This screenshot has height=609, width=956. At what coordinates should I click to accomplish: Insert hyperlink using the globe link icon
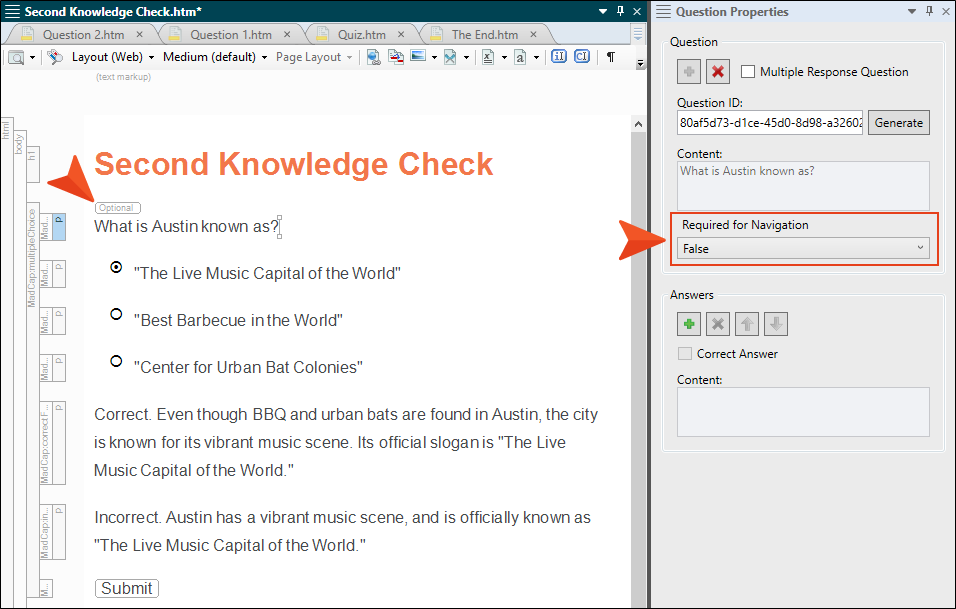[x=374, y=57]
